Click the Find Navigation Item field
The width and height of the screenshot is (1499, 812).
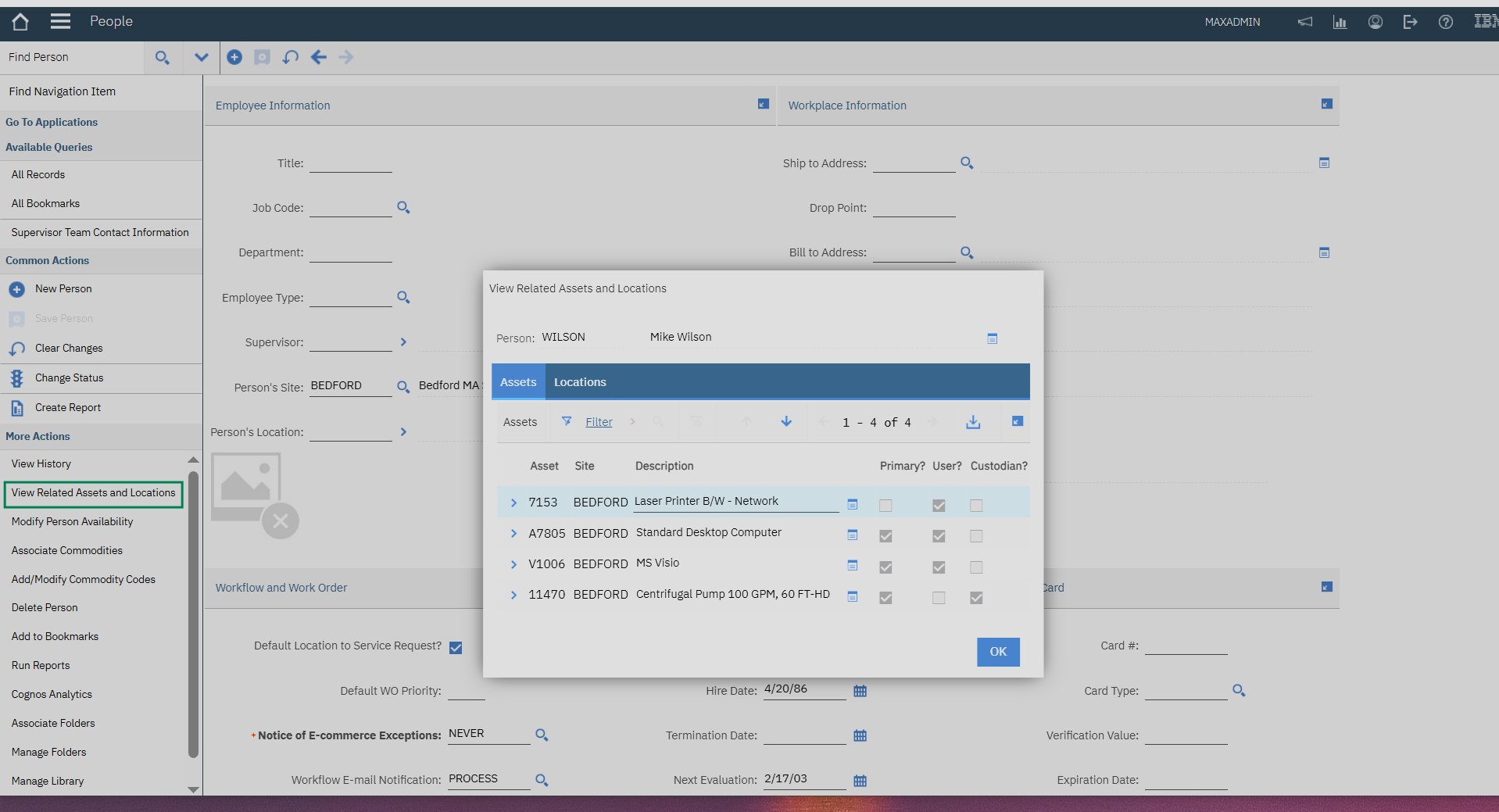pyautogui.click(x=100, y=91)
